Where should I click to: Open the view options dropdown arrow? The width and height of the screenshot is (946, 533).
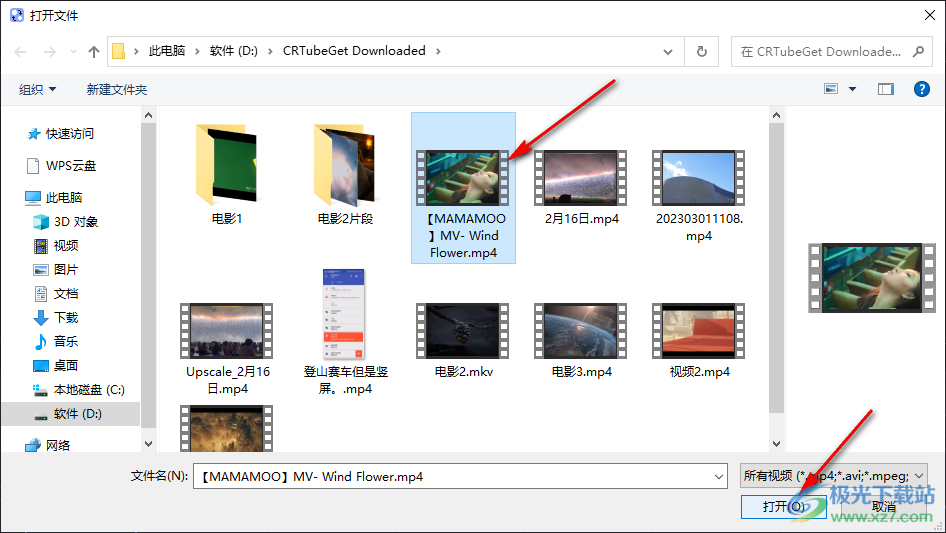pyautogui.click(x=852, y=89)
